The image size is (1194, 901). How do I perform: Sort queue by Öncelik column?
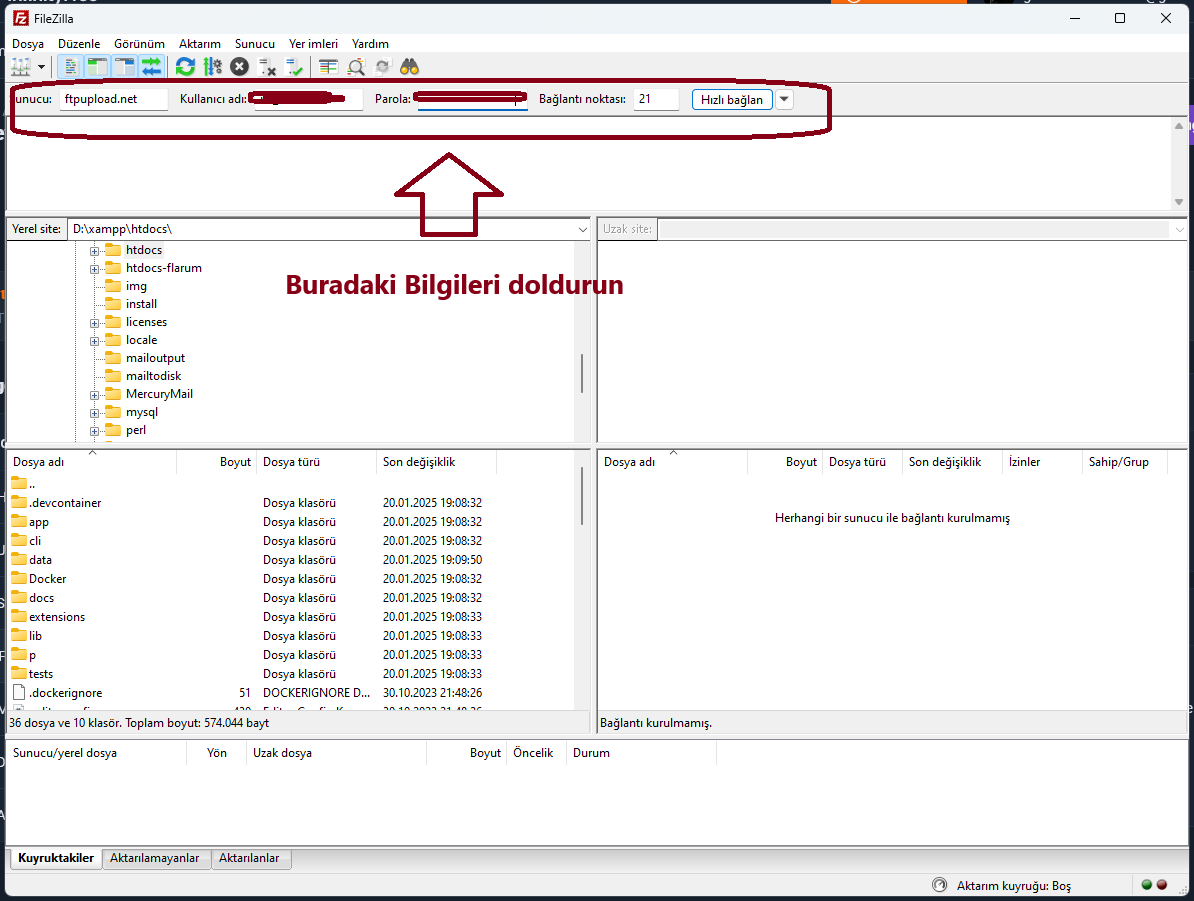click(x=534, y=753)
